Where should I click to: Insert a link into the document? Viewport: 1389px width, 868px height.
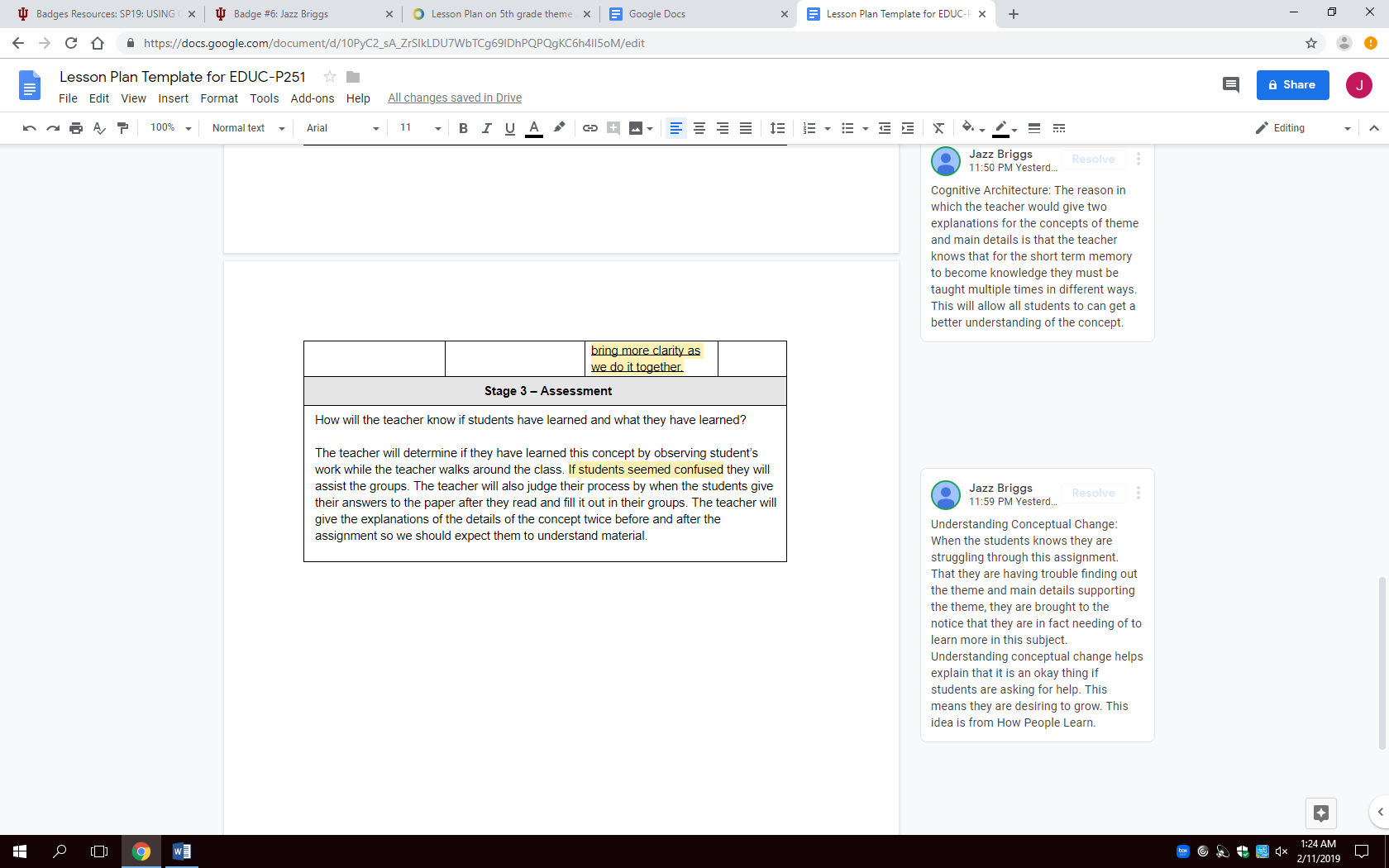589,128
